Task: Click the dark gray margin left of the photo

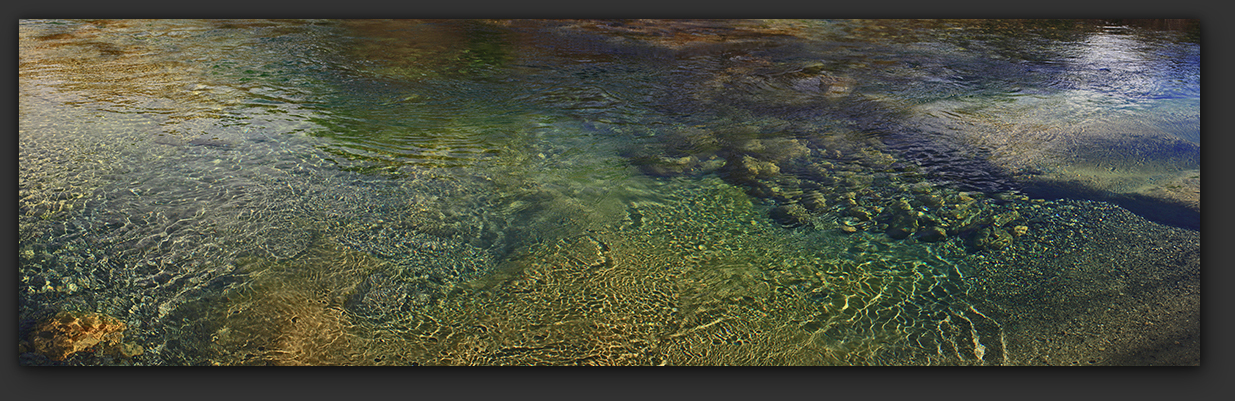Action: [9, 200]
